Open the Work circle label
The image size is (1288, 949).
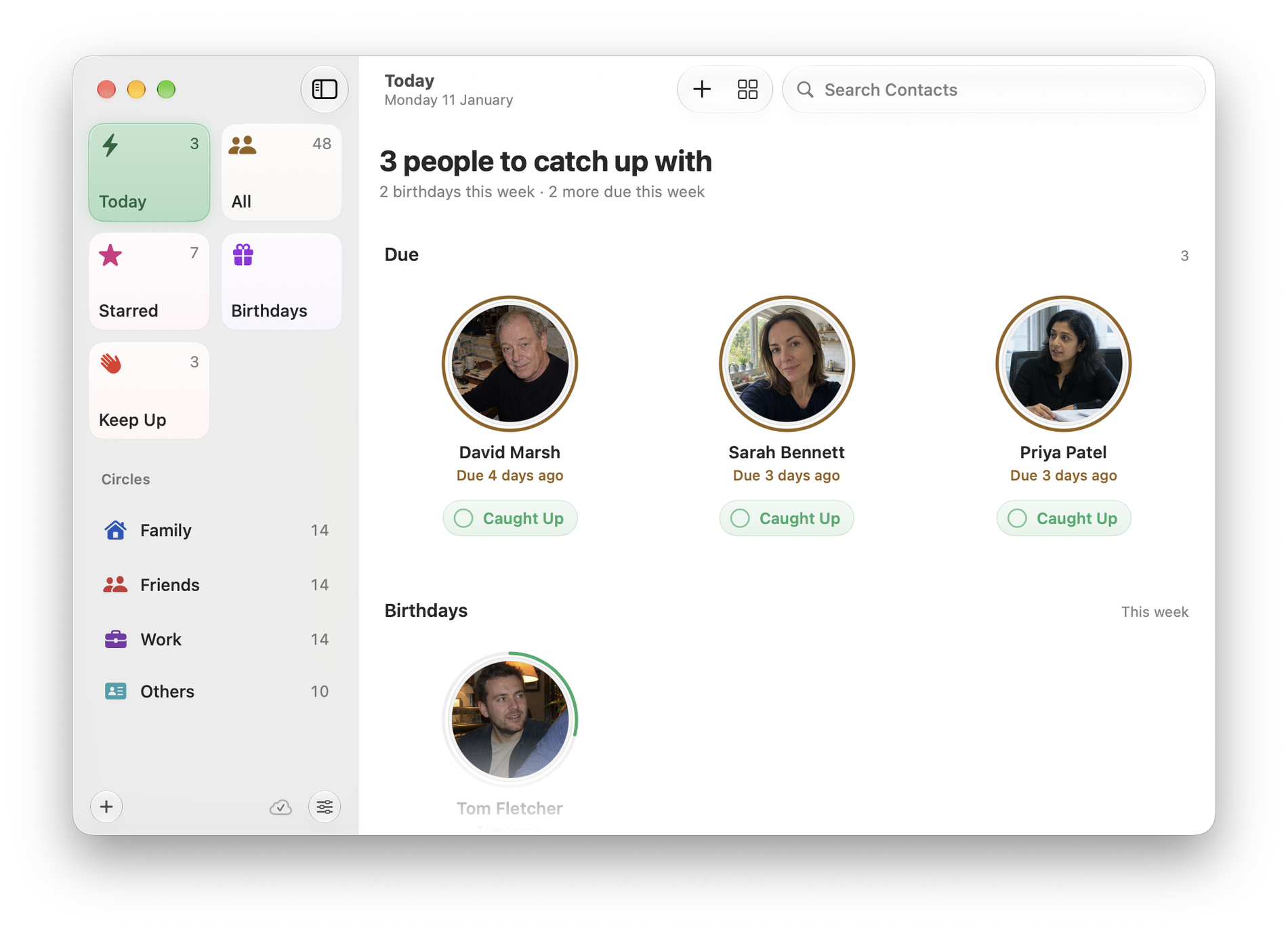161,639
